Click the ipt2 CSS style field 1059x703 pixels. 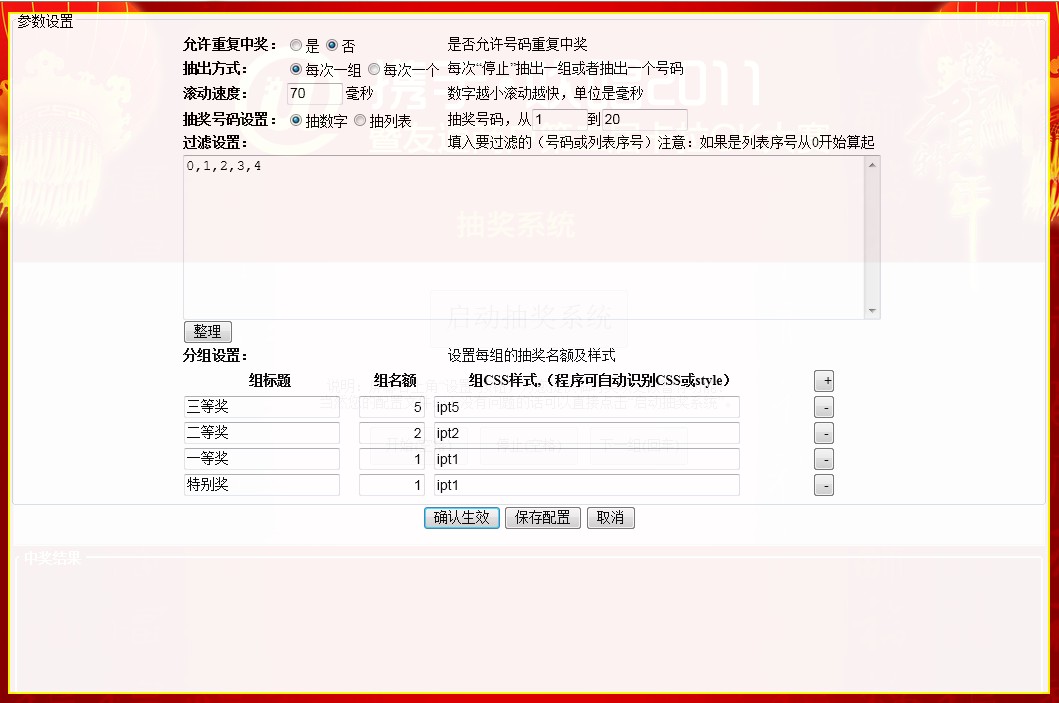pyautogui.click(x=586, y=434)
